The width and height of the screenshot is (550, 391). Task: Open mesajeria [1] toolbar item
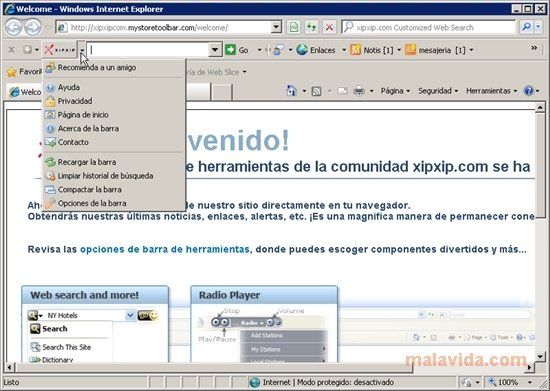439,50
